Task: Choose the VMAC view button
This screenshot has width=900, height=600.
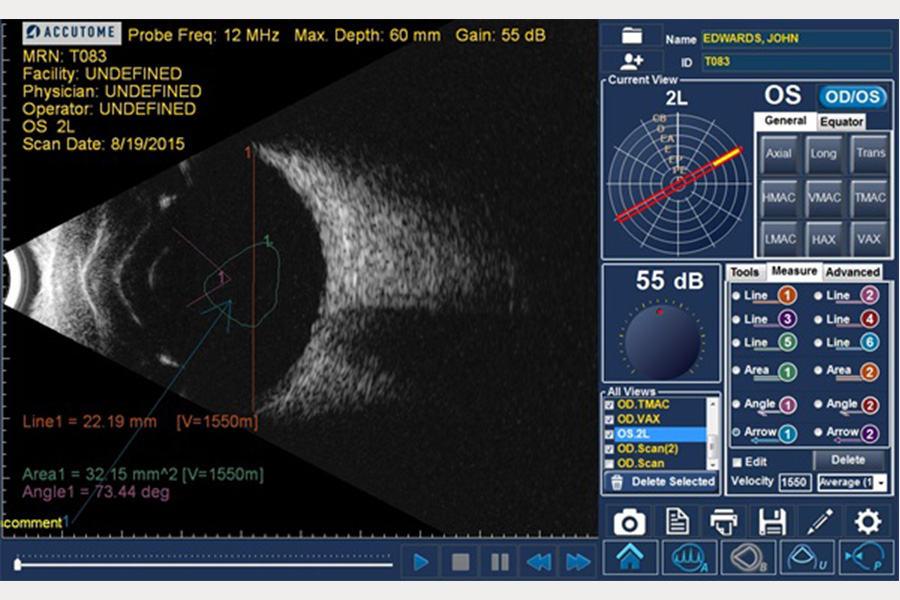Action: (x=824, y=198)
